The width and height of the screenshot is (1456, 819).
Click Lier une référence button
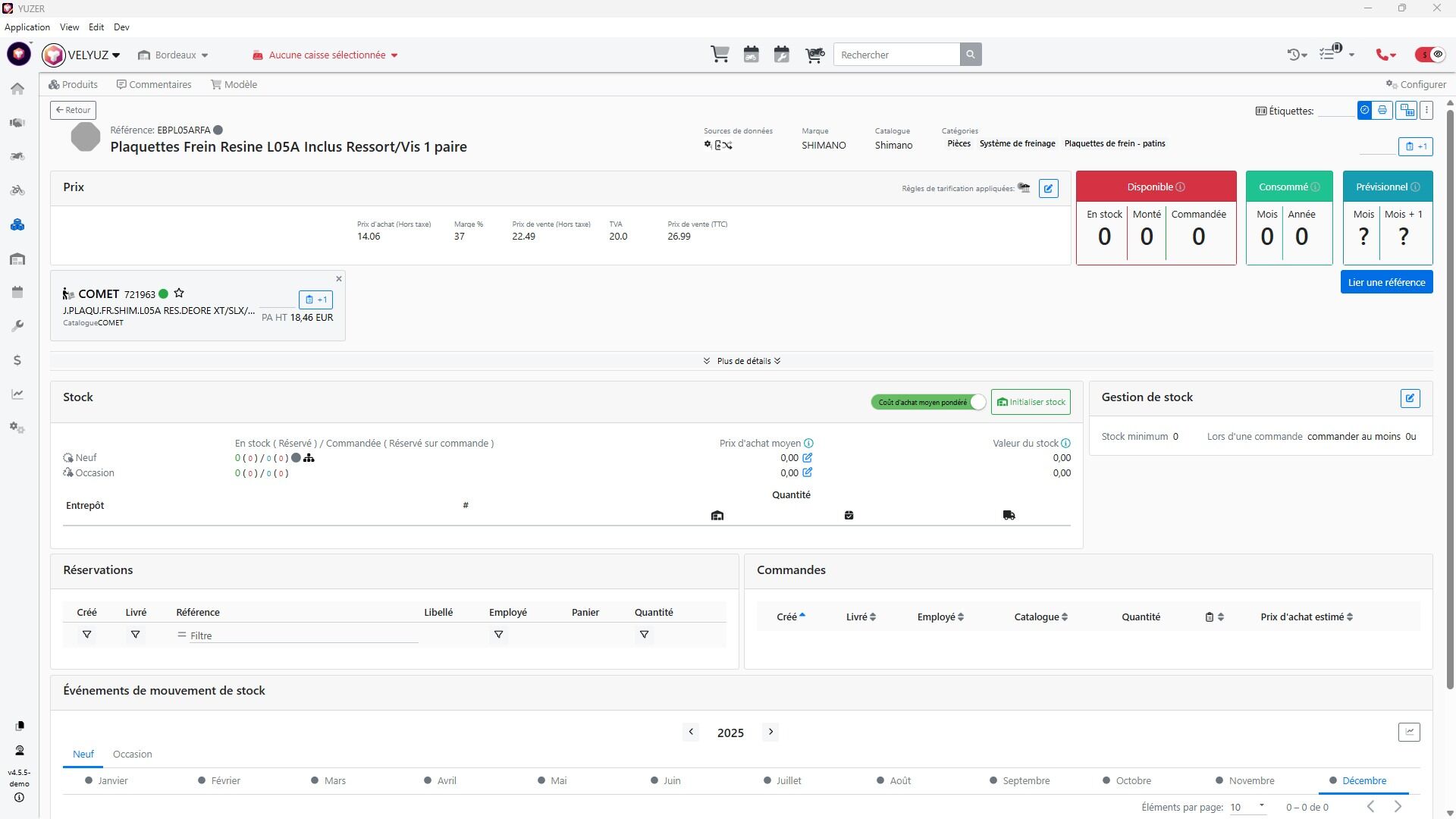pyautogui.click(x=1385, y=282)
